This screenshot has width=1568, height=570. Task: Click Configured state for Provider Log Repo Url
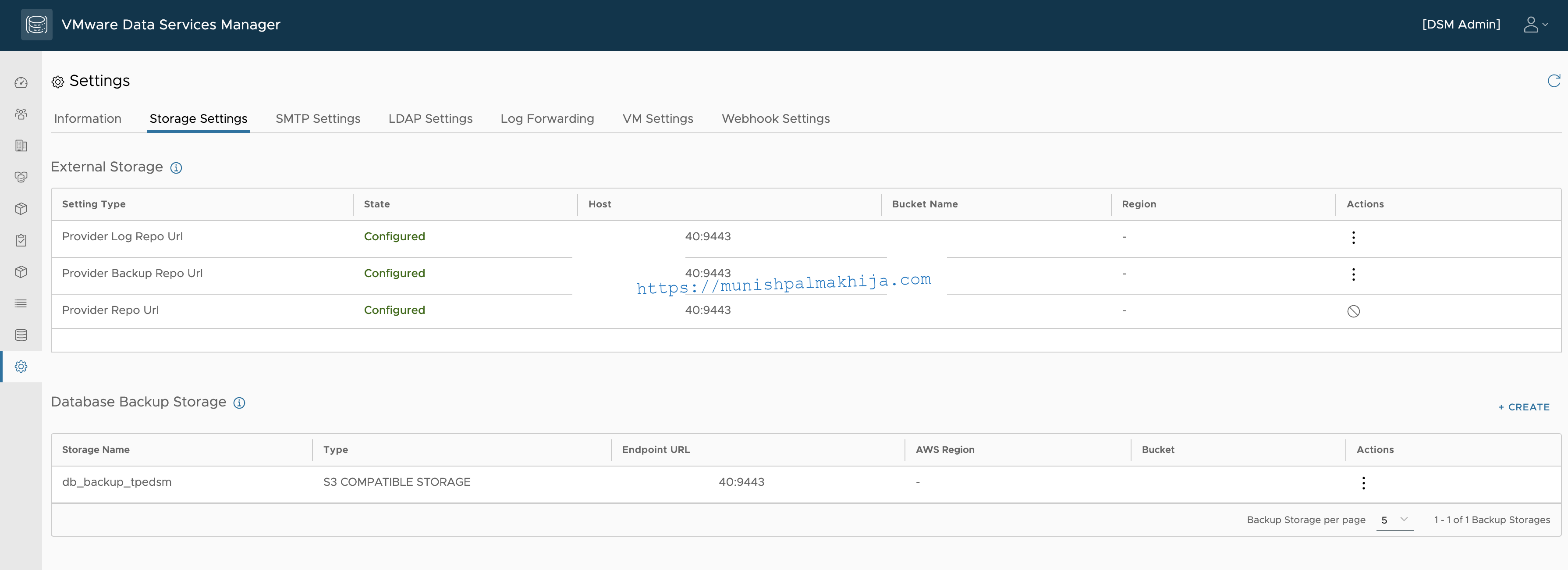394,236
